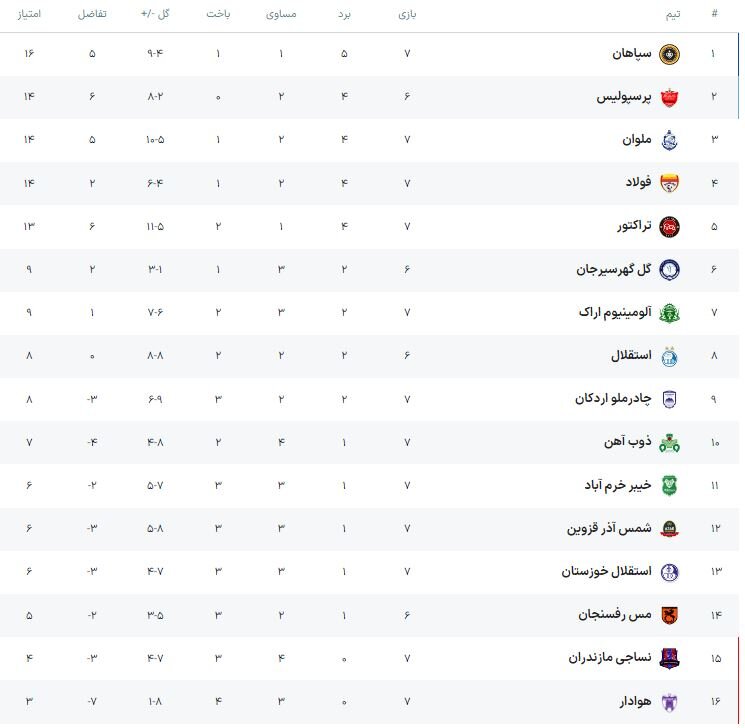Click the تیم team column header
This screenshot has width=745, height=728.
[674, 14]
